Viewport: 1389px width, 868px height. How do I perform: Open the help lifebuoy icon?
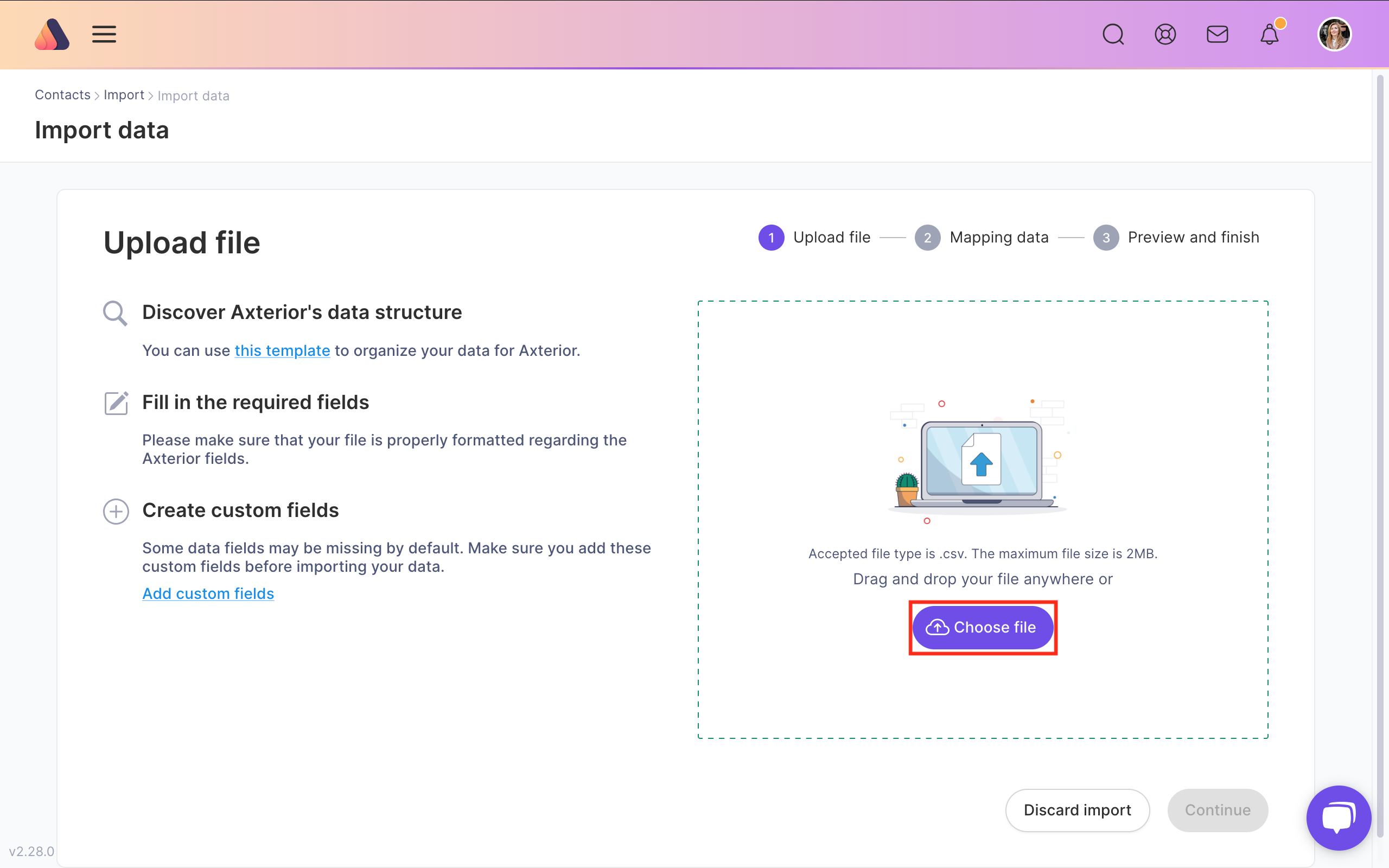(1165, 34)
